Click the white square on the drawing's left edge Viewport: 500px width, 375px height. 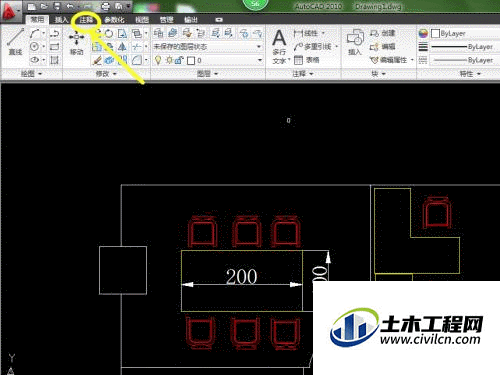tap(123, 270)
